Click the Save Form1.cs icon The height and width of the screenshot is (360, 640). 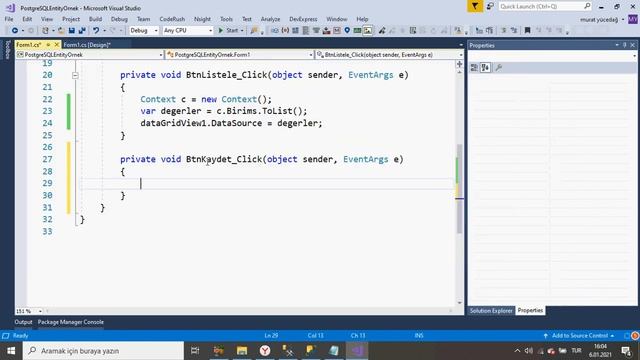[x=71, y=31]
